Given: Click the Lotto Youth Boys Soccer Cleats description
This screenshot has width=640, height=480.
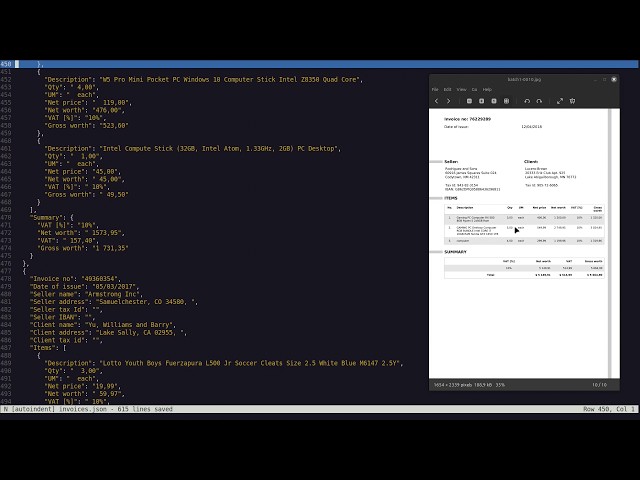Looking at the screenshot, I should pos(224,363).
